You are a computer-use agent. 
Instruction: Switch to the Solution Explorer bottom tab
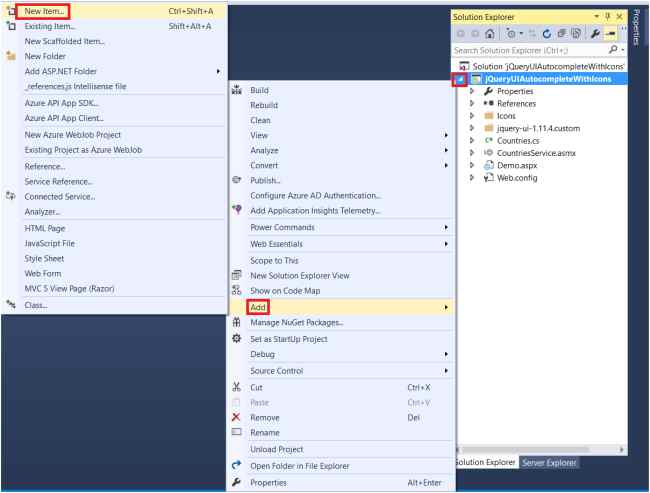(486, 462)
